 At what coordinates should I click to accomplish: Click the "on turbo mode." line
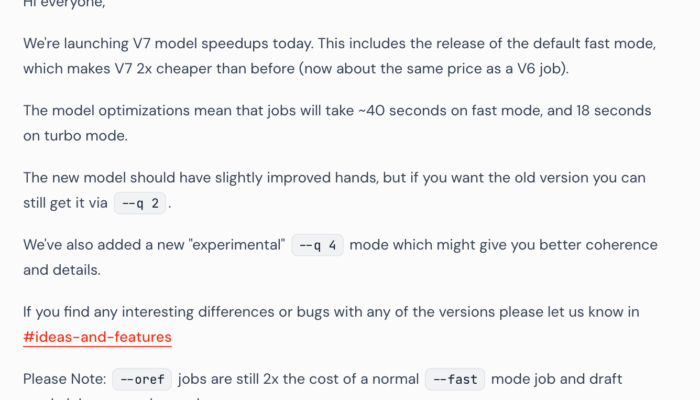[75, 136]
